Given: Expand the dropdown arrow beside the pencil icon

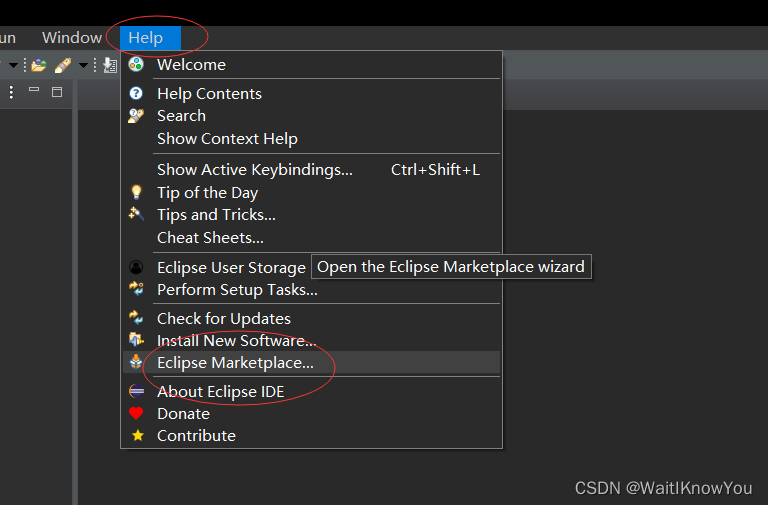Looking at the screenshot, I should [84, 65].
